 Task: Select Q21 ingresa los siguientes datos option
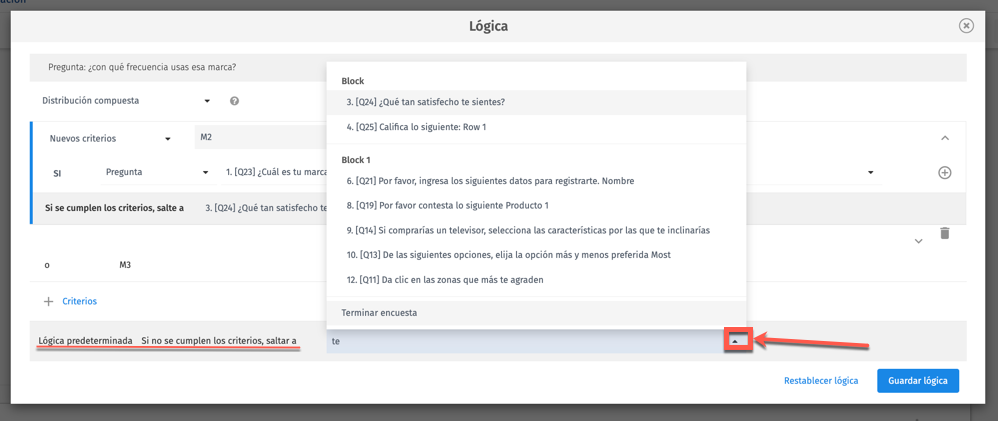click(536, 181)
